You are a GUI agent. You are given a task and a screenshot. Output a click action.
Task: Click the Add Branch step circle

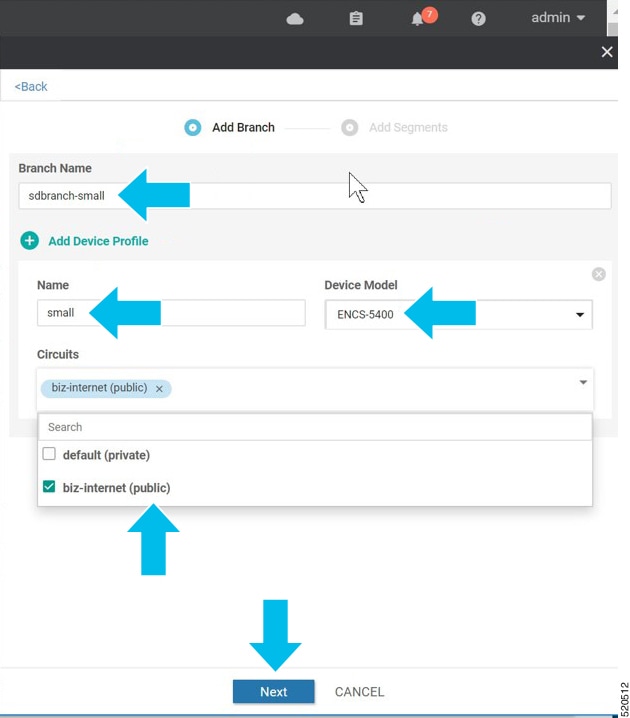[x=193, y=128]
